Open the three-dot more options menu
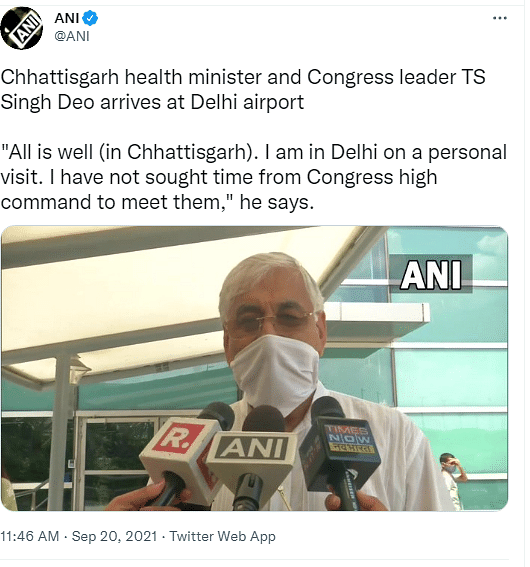 (x=500, y=18)
